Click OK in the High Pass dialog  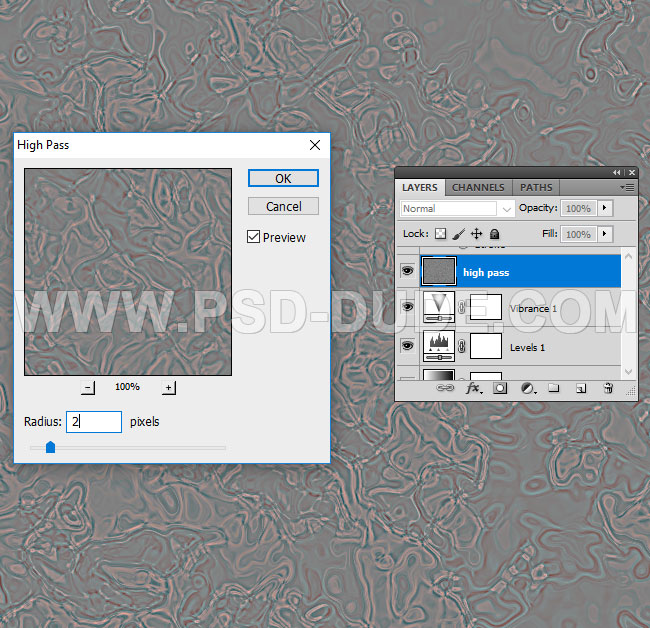pos(283,178)
